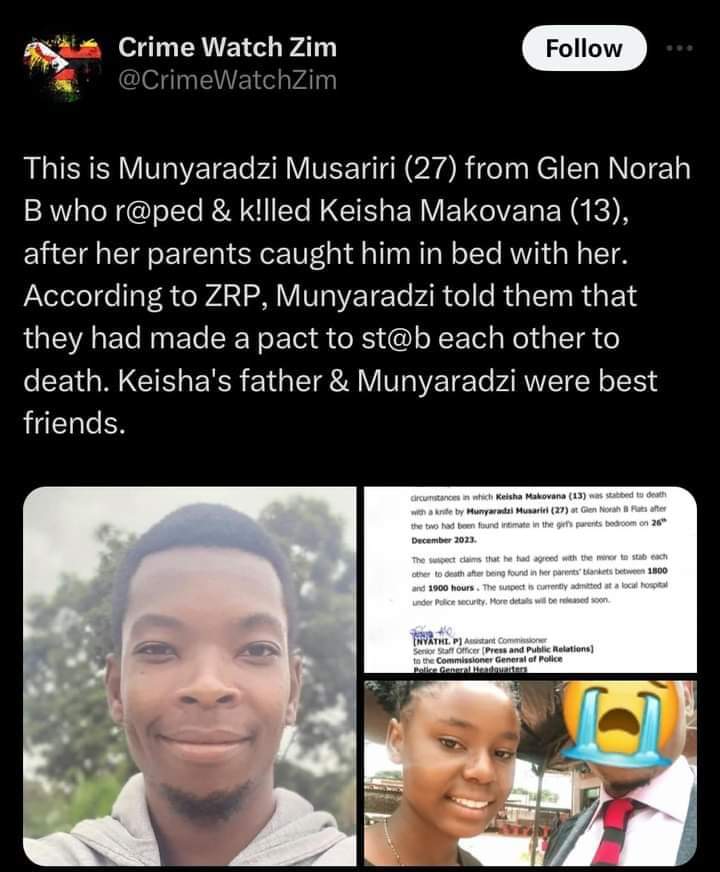Open the Crime Watch Zim profile avatar
This screenshot has width=720, height=872.
[x=63, y=67]
